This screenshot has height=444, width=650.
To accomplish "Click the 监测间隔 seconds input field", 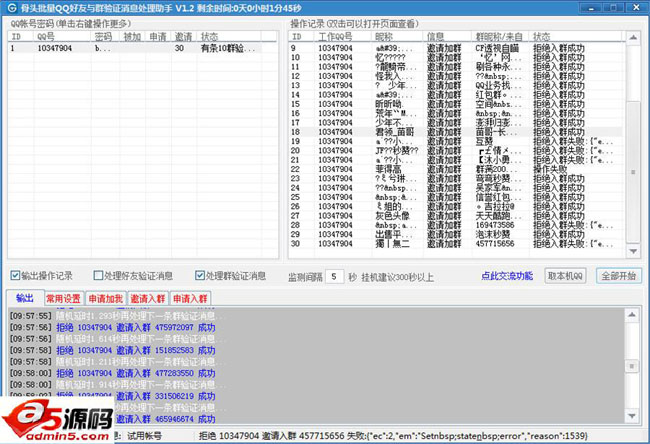I will 335,276.
